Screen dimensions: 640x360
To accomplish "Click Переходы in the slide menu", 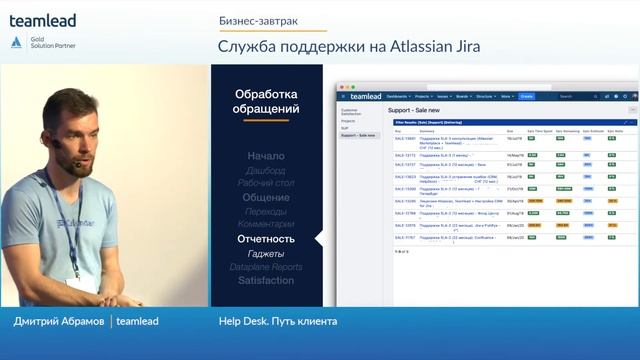I will (266, 212).
